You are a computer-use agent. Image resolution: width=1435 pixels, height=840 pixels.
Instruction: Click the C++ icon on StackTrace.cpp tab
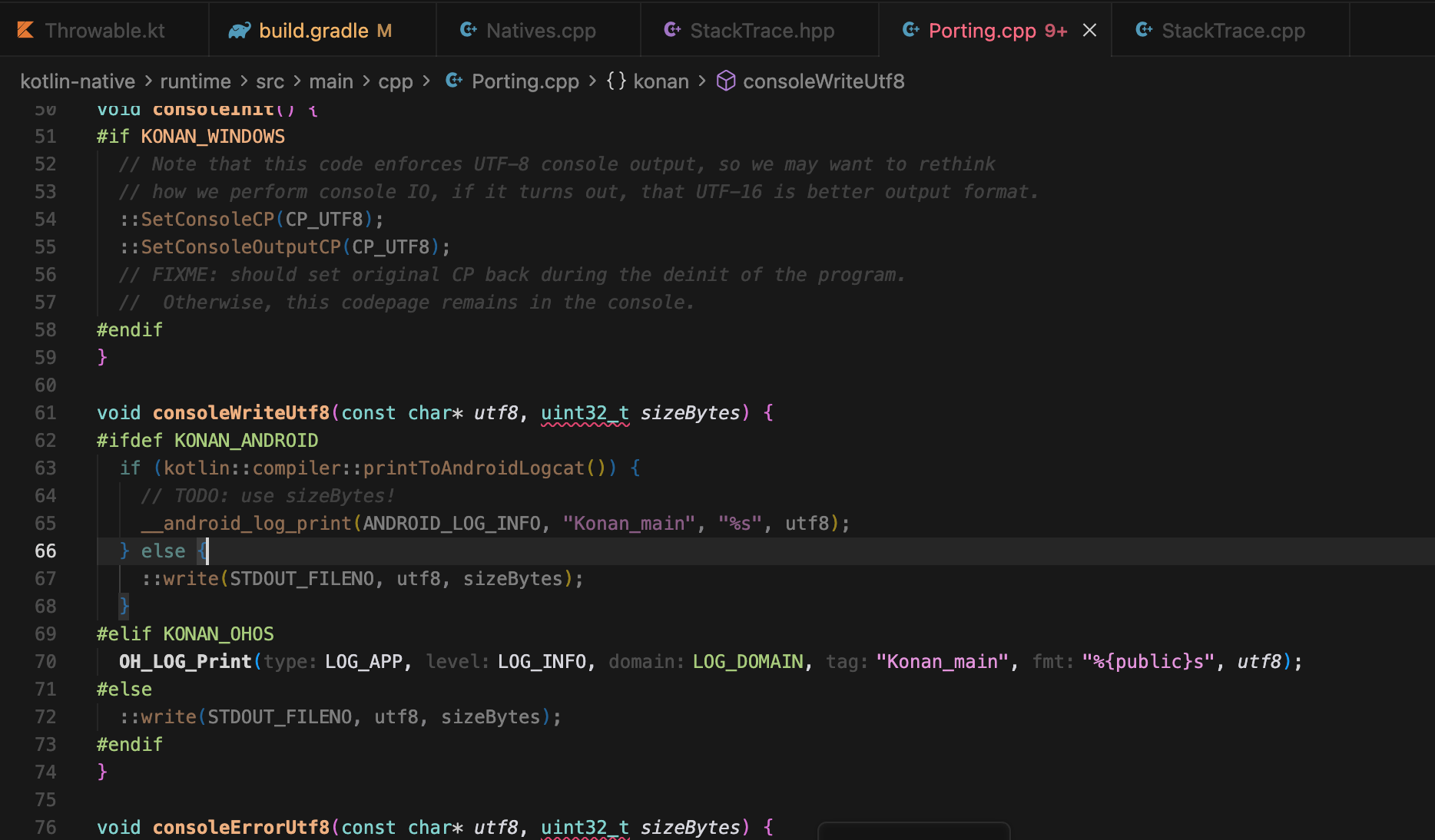coord(1144,31)
